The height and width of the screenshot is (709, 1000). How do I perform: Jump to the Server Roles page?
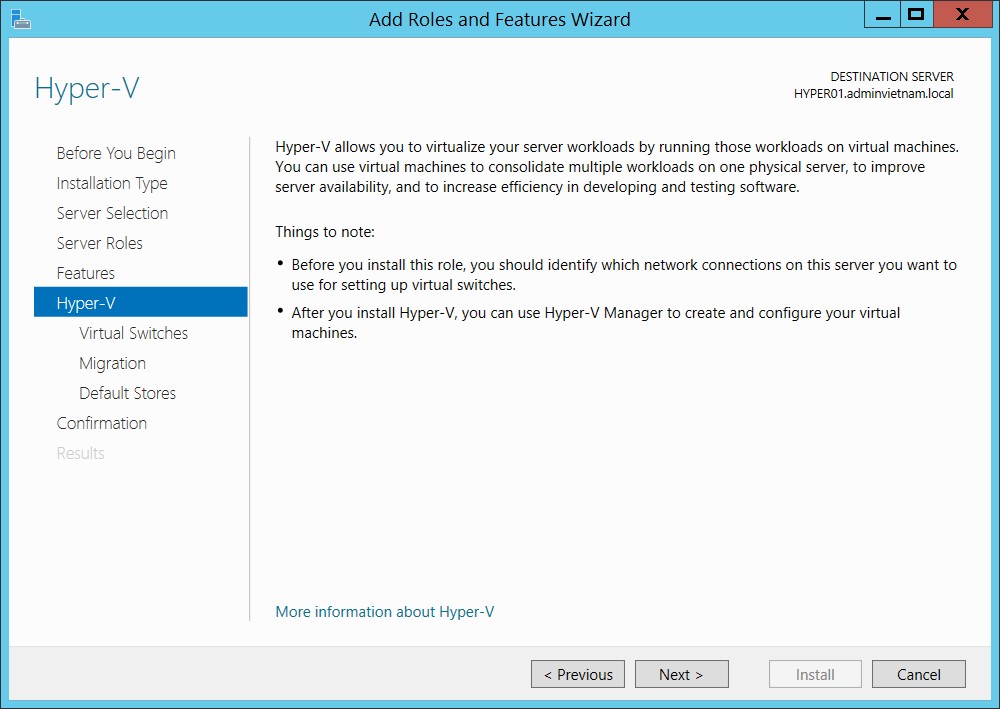[100, 243]
